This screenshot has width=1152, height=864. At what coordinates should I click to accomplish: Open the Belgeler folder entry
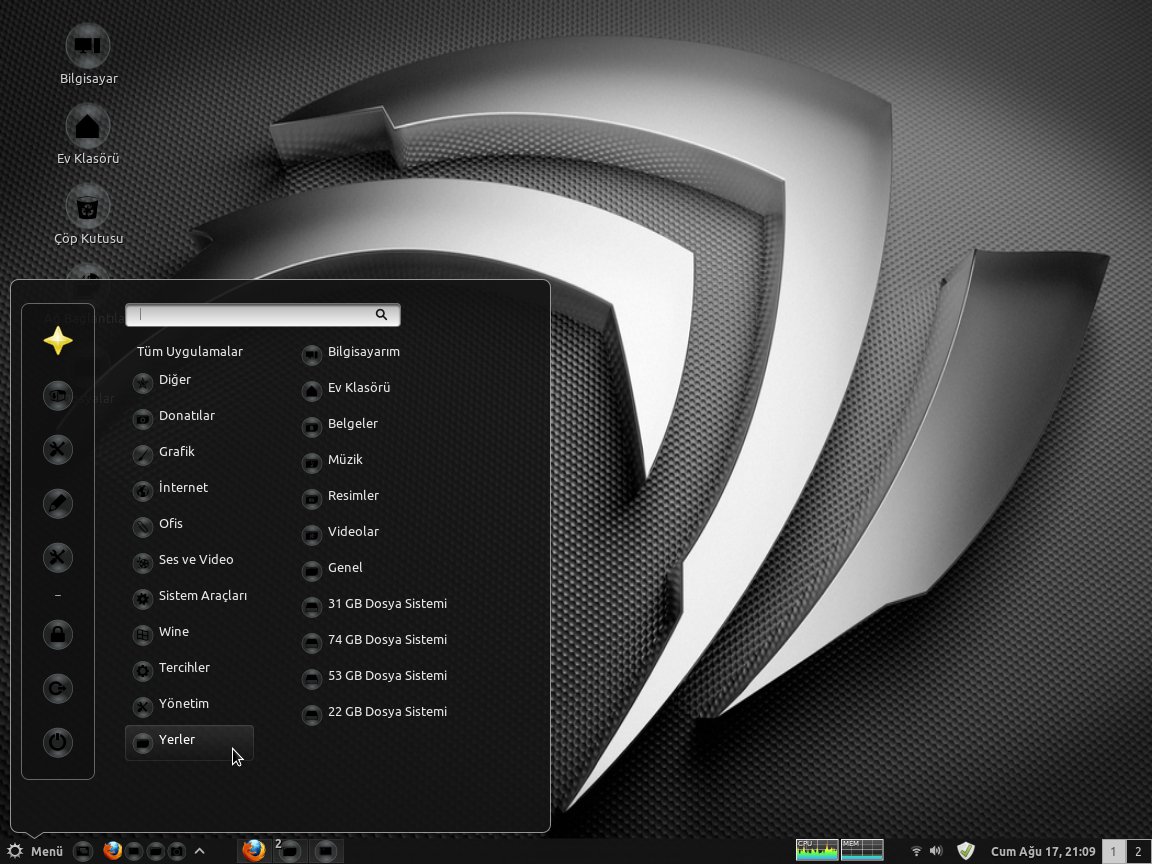tap(340, 424)
